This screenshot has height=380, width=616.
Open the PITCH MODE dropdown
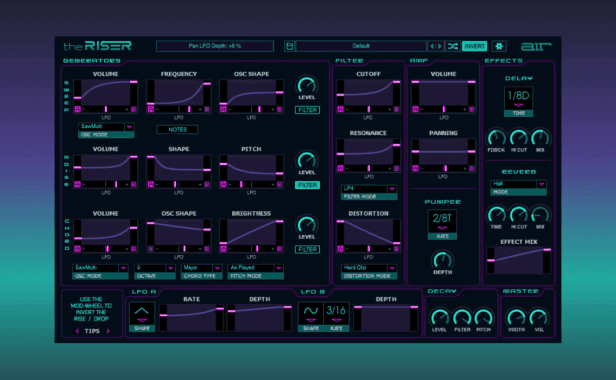point(255,268)
